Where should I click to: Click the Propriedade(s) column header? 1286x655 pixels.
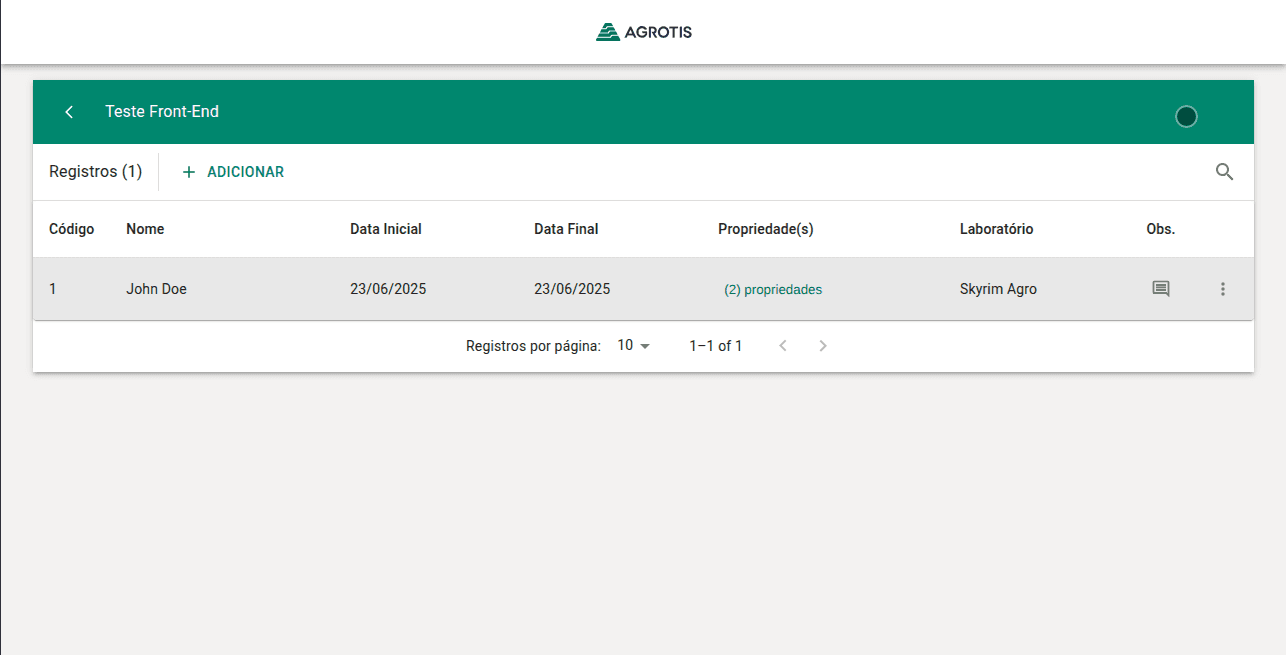tap(766, 229)
